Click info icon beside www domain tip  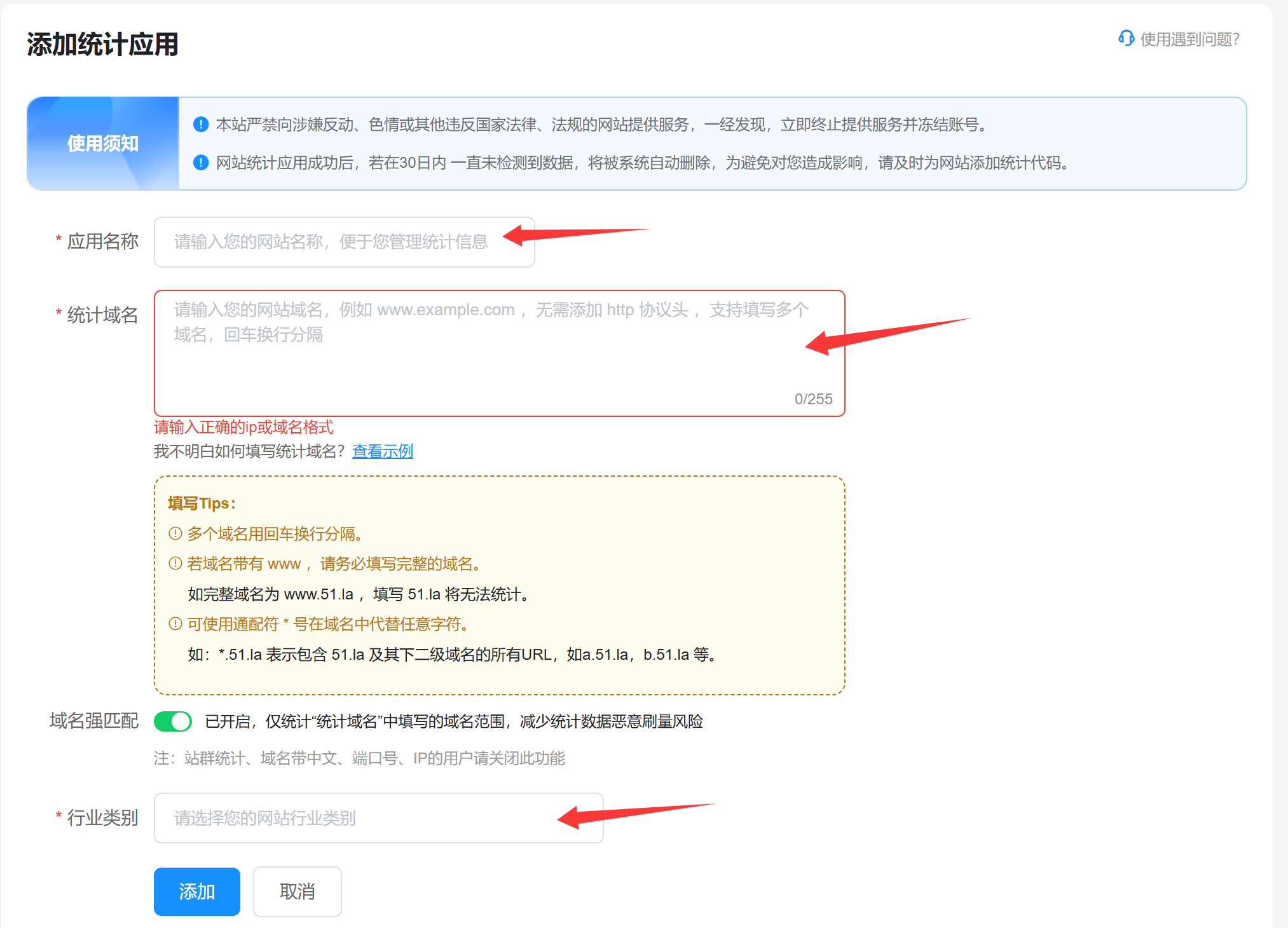click(x=175, y=563)
